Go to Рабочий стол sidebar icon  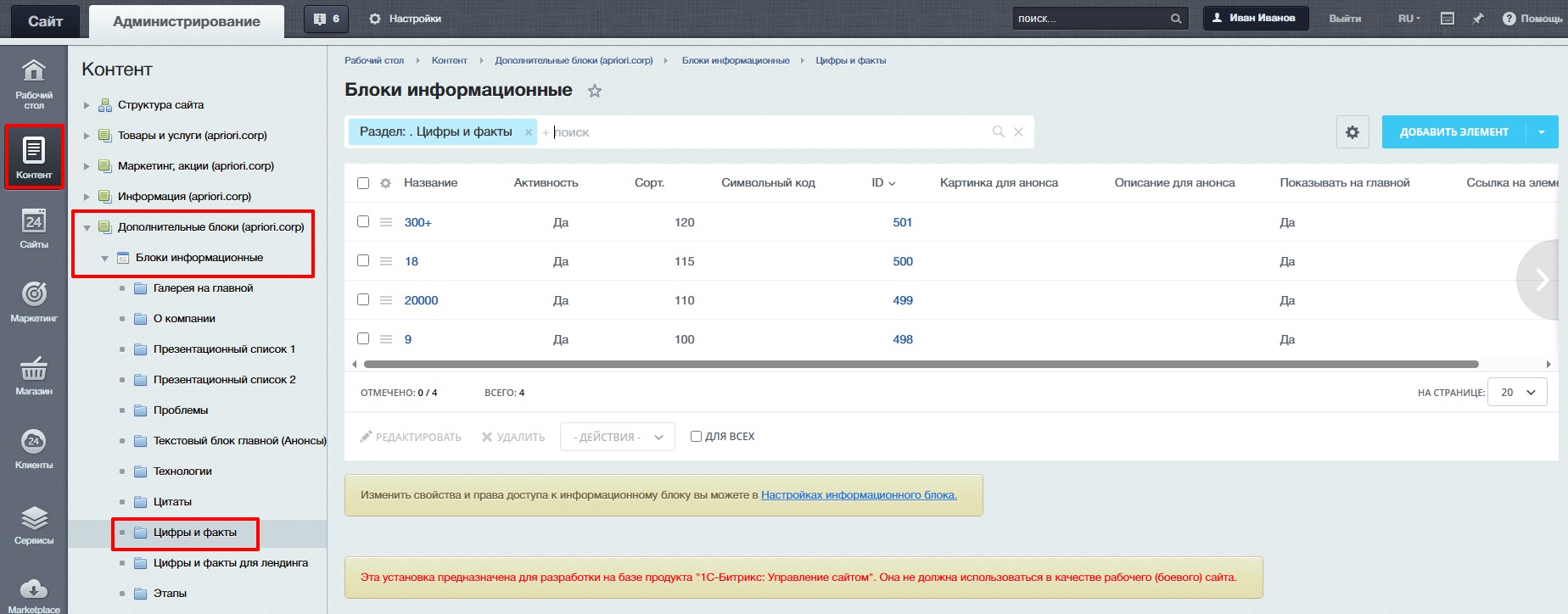point(34,83)
